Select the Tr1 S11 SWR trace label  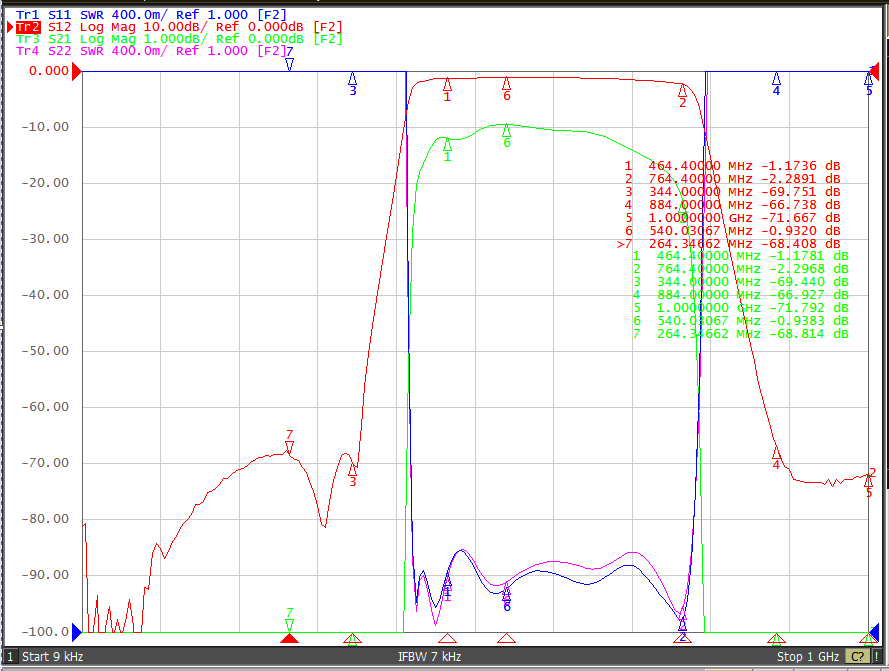(x=151, y=15)
